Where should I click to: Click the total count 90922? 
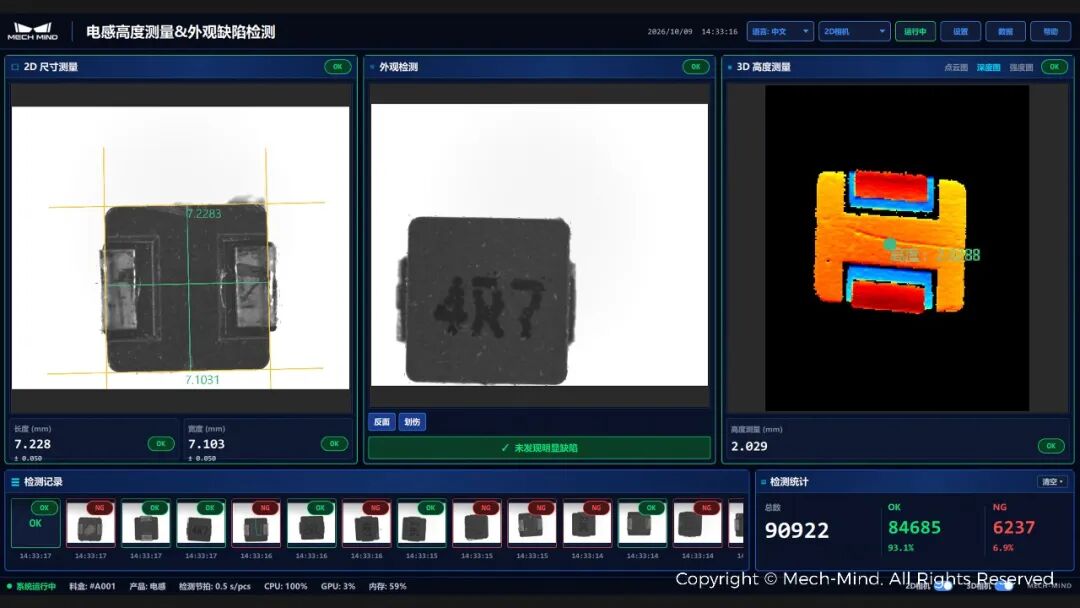797,530
